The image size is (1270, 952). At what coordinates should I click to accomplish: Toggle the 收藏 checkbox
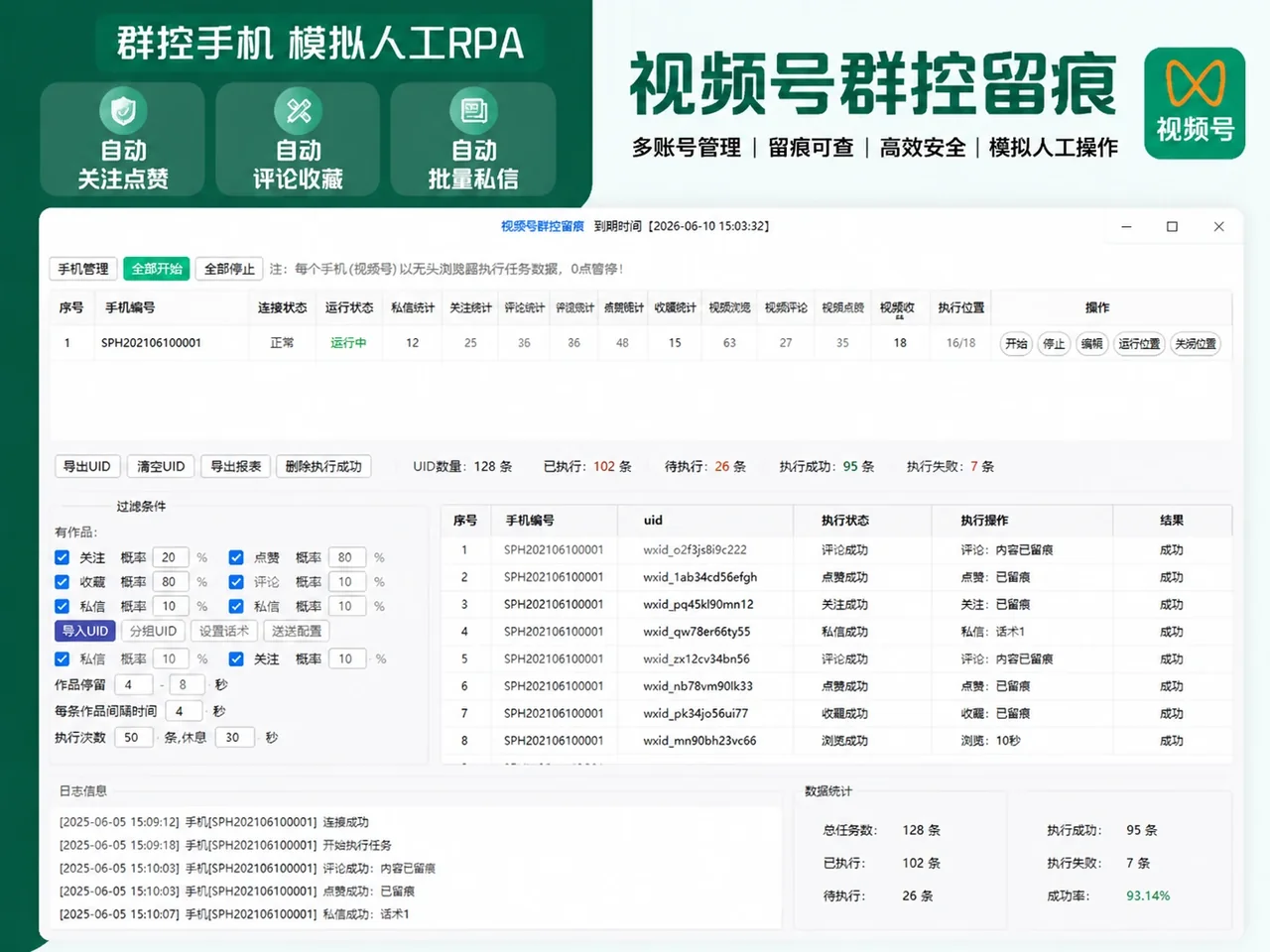click(62, 582)
